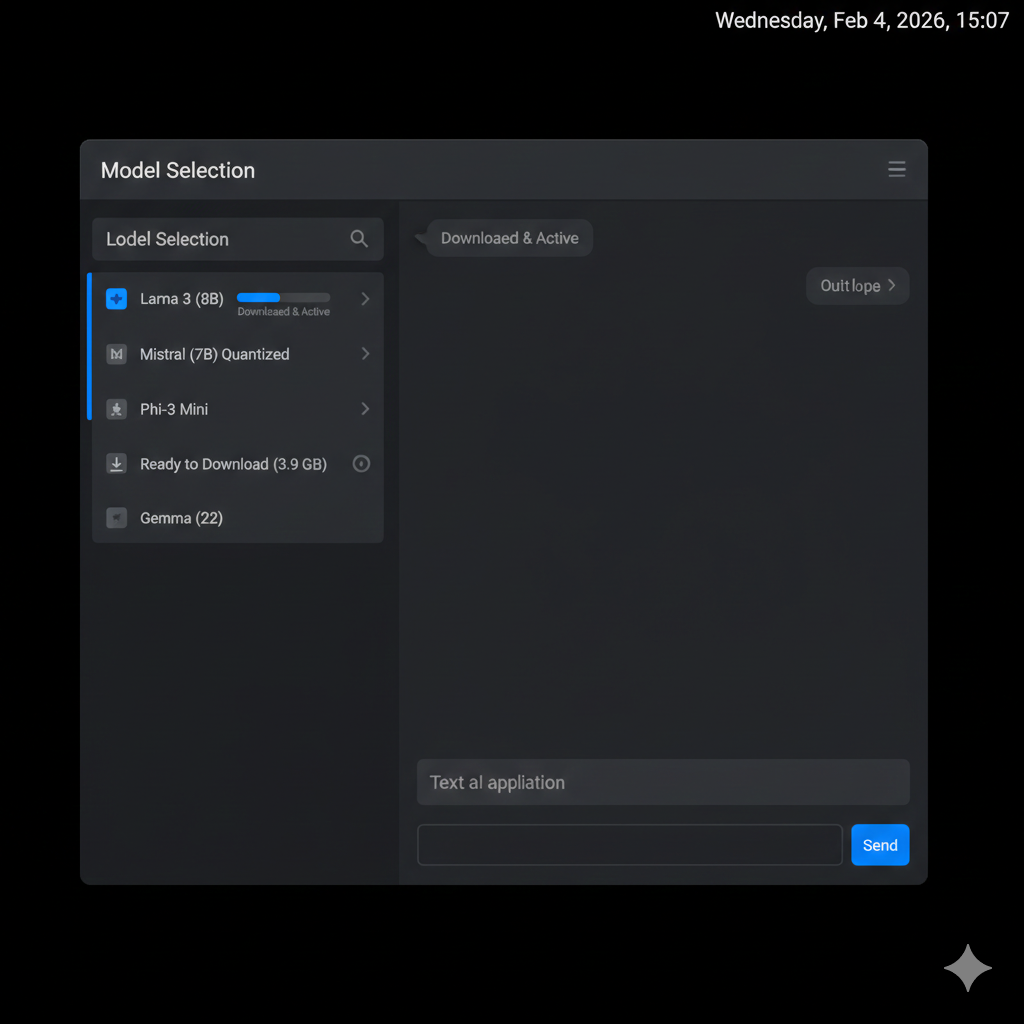Click the Phi-3 Mini model icon
Image resolution: width=1024 pixels, height=1024 pixels.
117,409
